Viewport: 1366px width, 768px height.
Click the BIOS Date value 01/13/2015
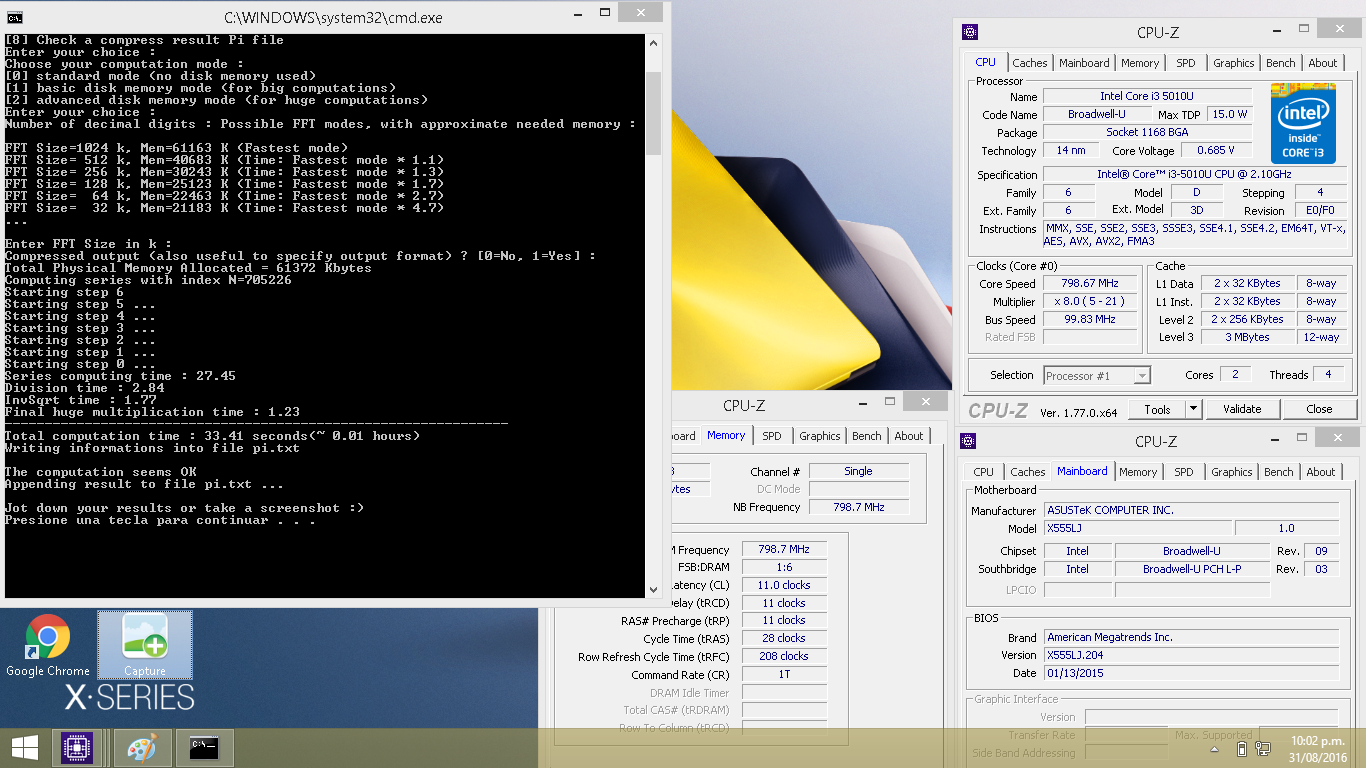coord(1190,673)
